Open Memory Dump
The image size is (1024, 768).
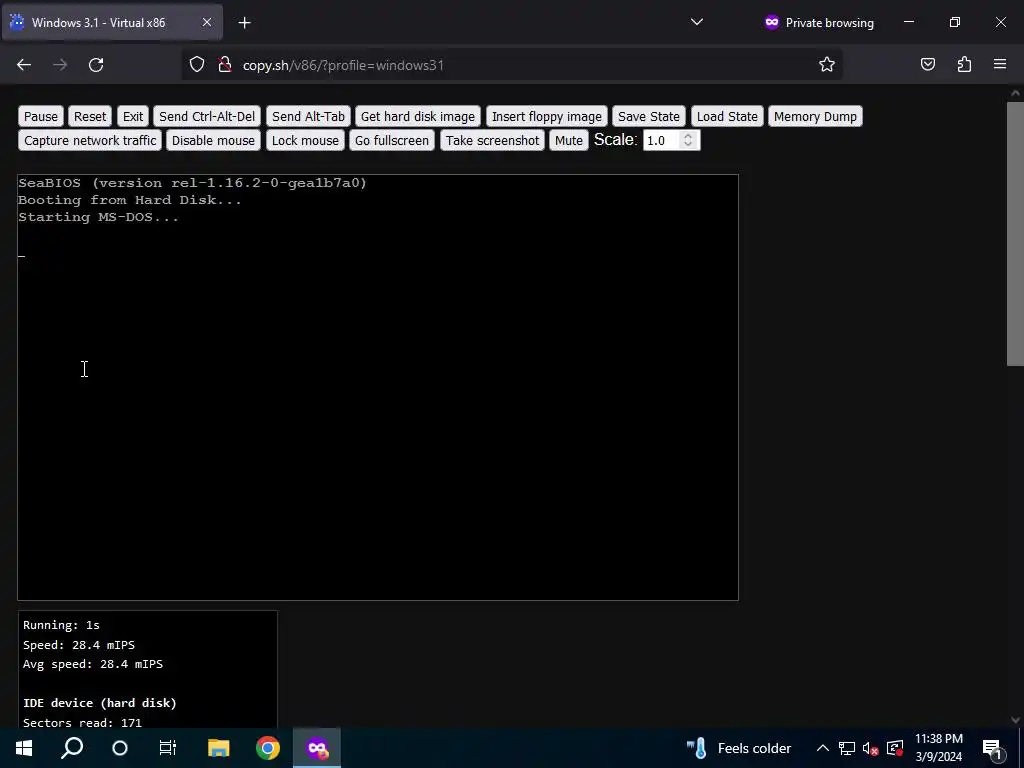(x=815, y=116)
